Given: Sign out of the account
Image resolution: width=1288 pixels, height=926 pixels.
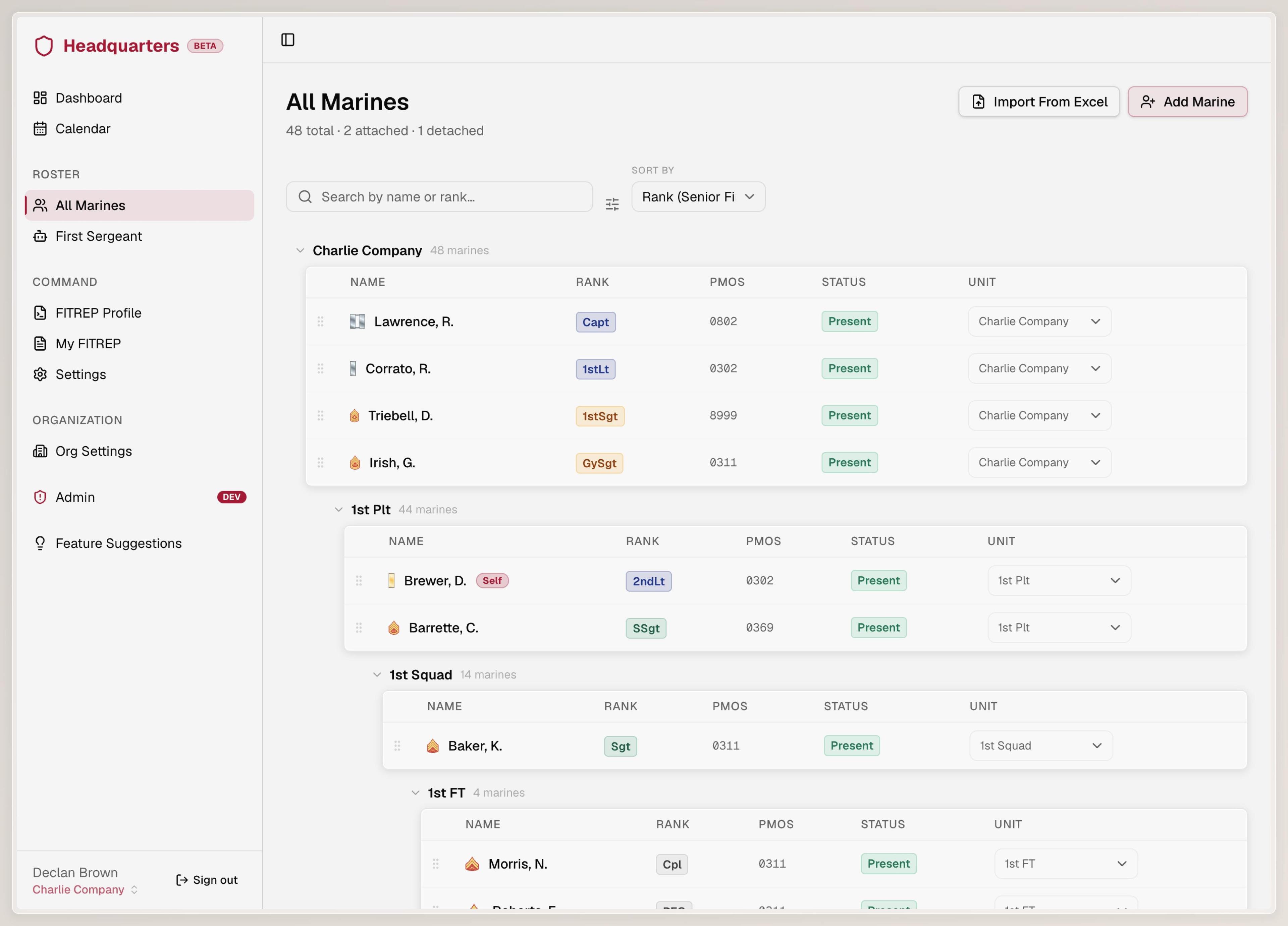Looking at the screenshot, I should tap(207, 879).
